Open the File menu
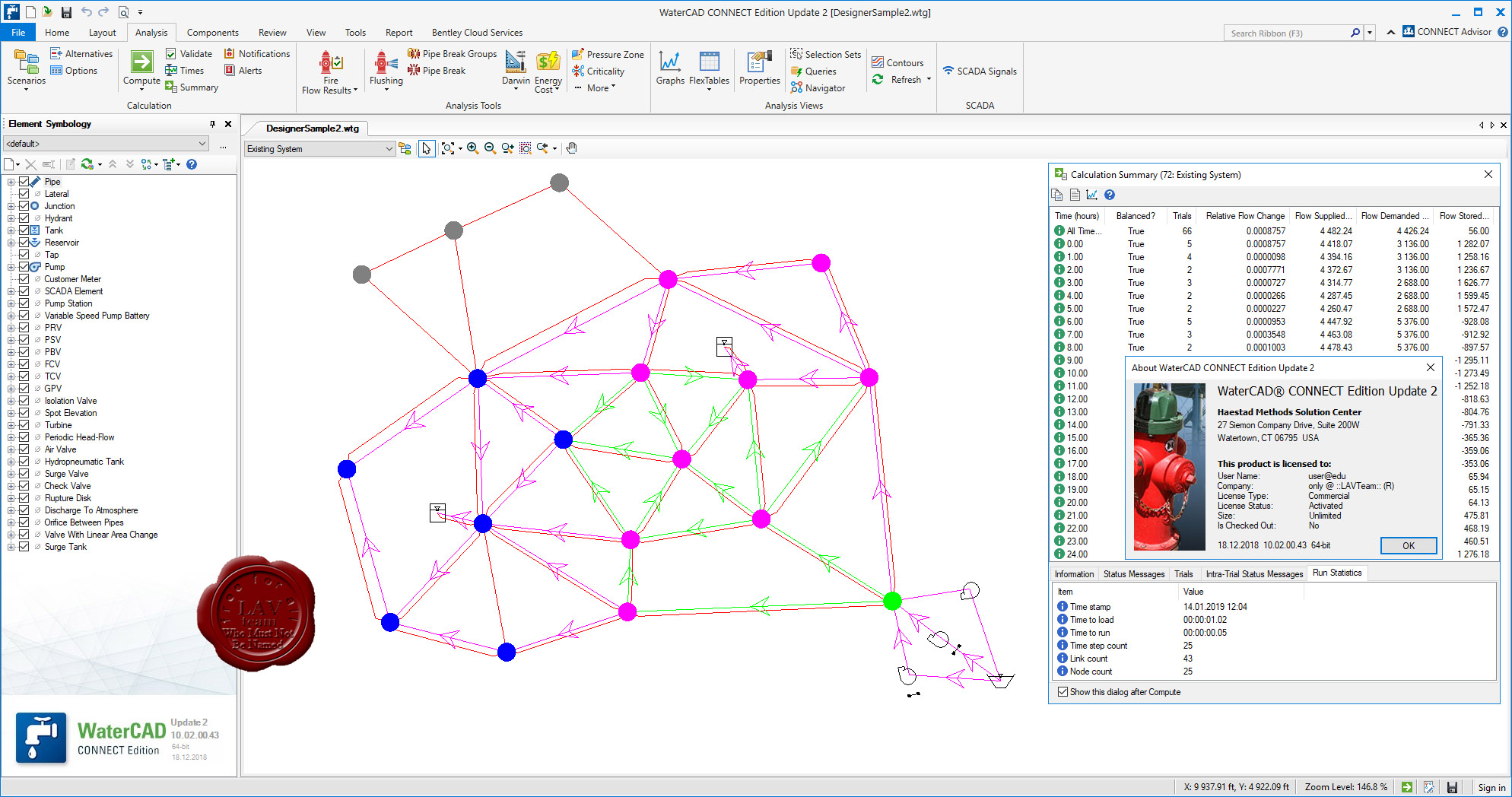This screenshot has width=1512, height=797. tap(18, 32)
